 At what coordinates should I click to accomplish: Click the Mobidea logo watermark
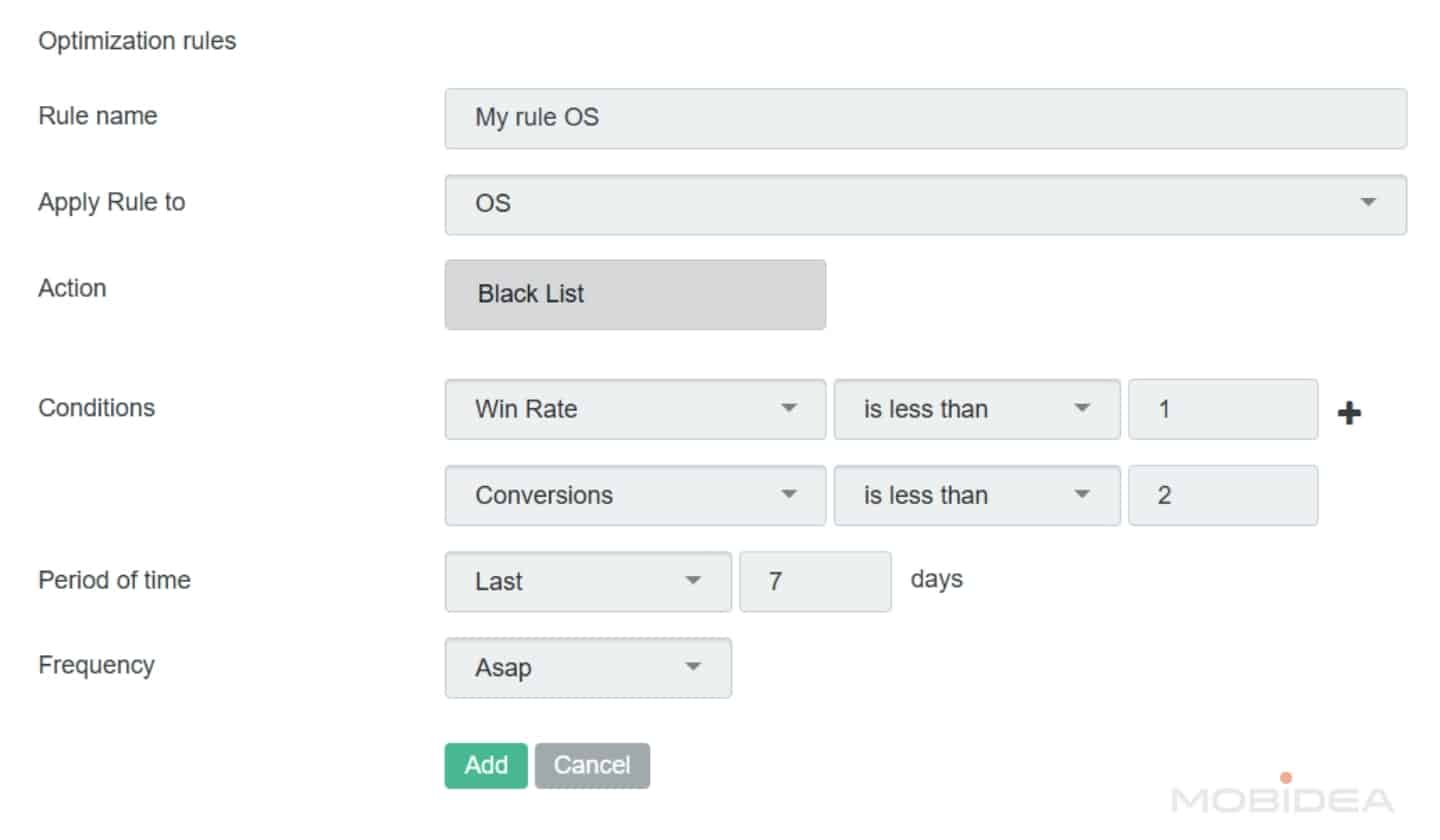[x=1282, y=797]
